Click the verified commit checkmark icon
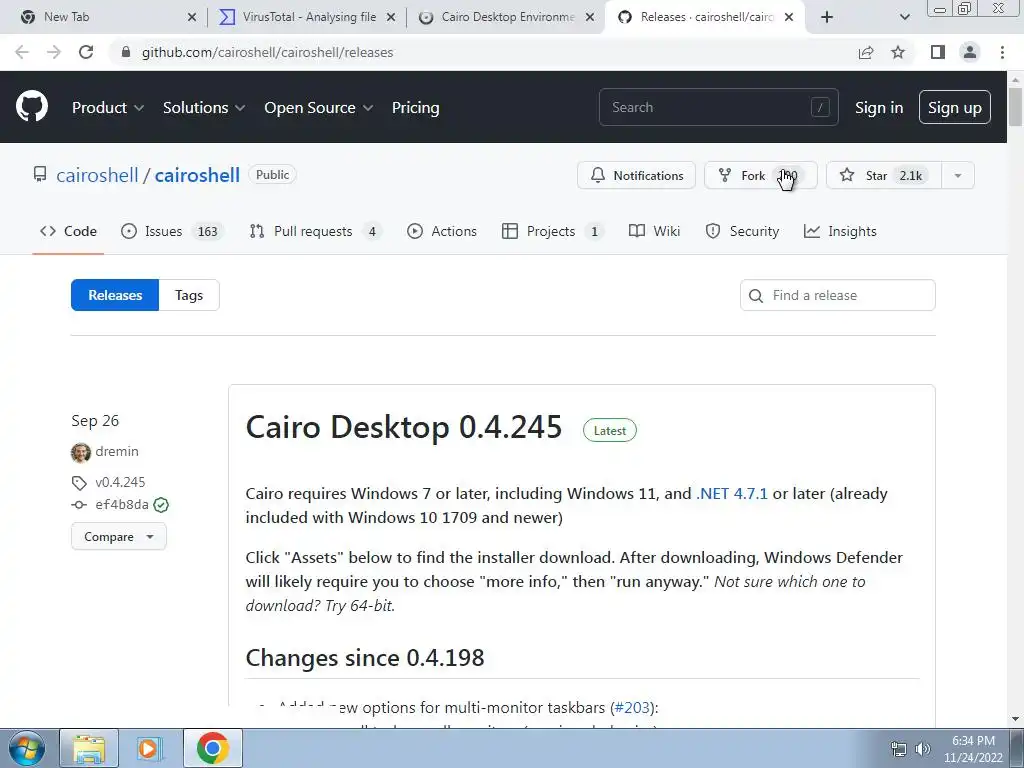Image resolution: width=1024 pixels, height=768 pixels. [x=161, y=505]
